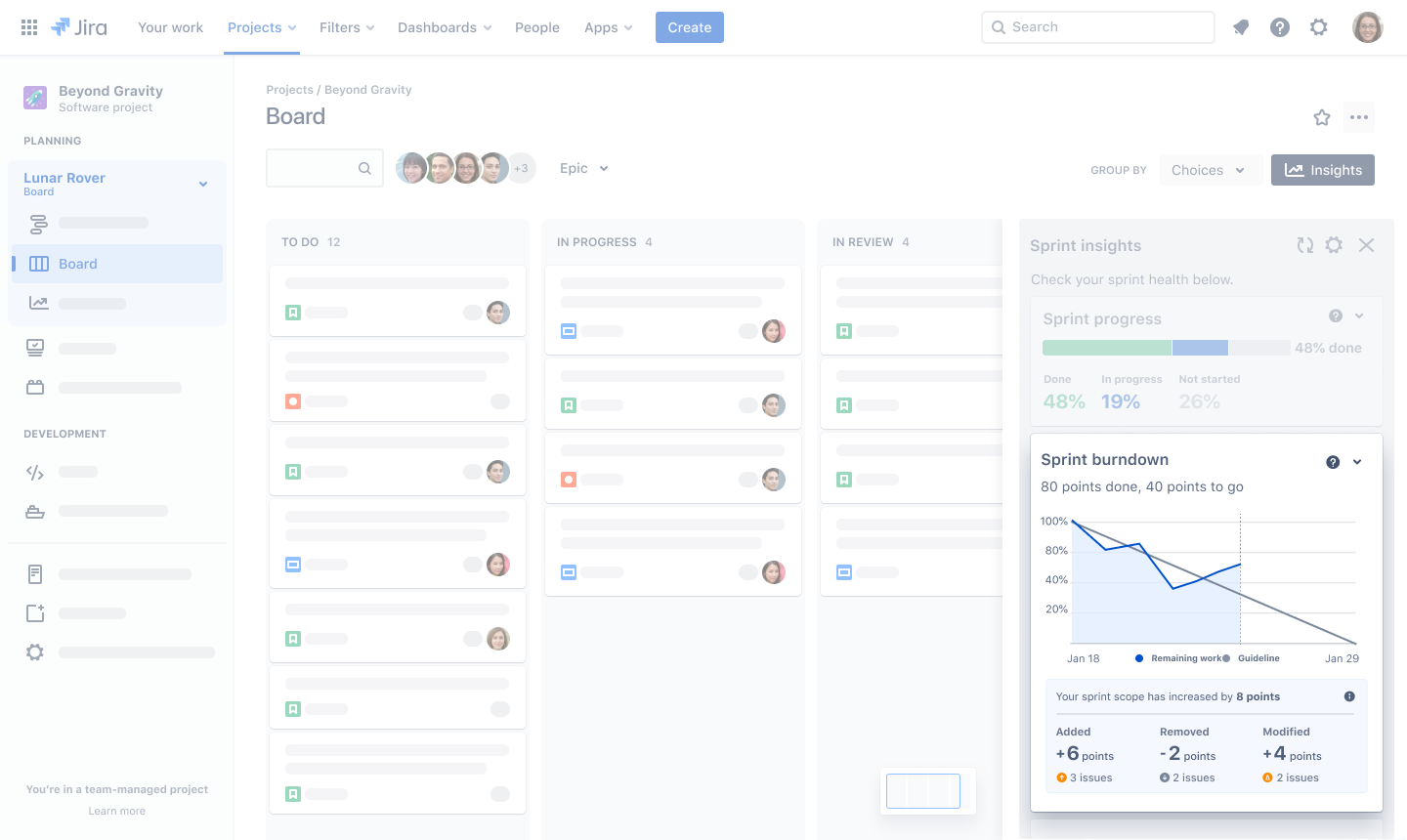Viewport: 1407px width, 840px height.
Task: Filter by first assignee avatar
Action: (412, 168)
